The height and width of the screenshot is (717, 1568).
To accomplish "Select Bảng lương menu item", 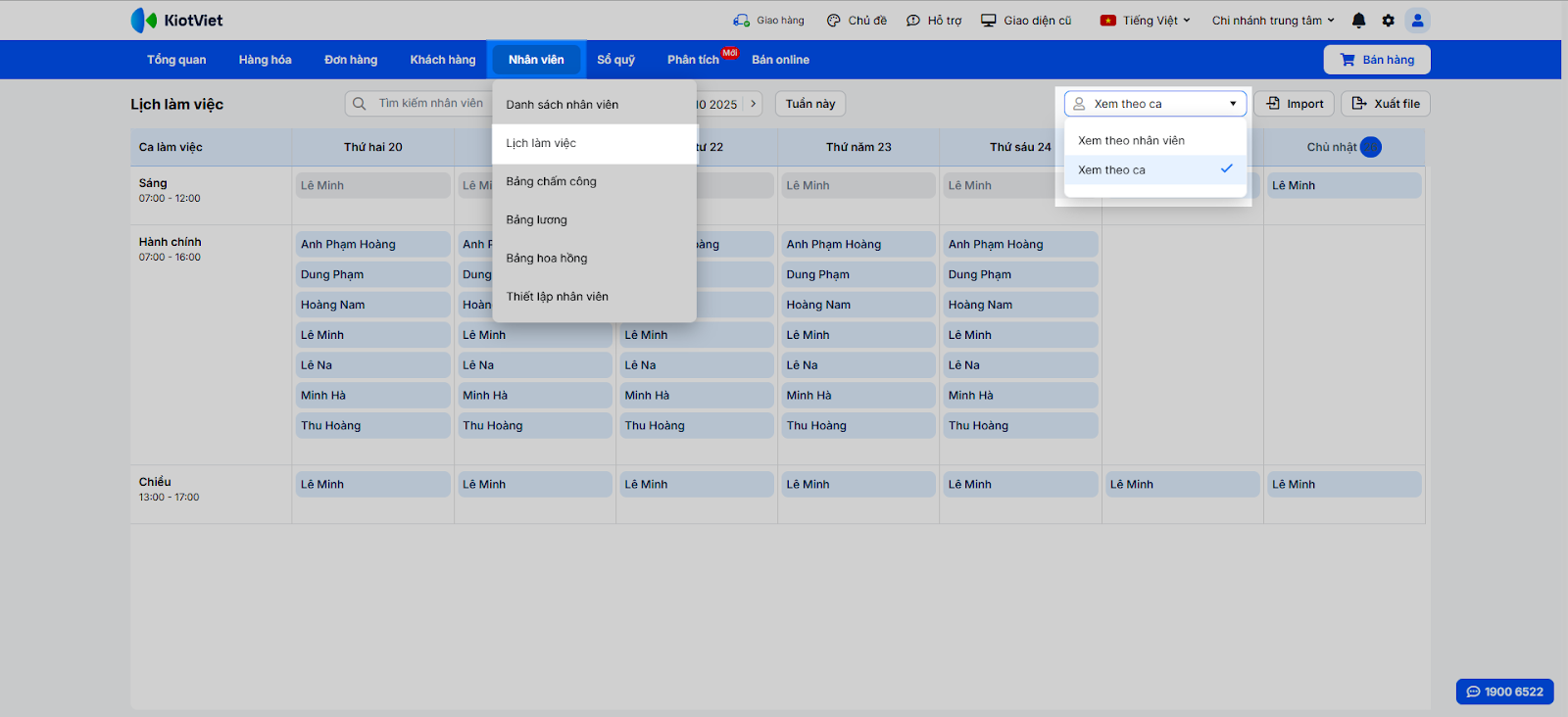I will pos(595,220).
